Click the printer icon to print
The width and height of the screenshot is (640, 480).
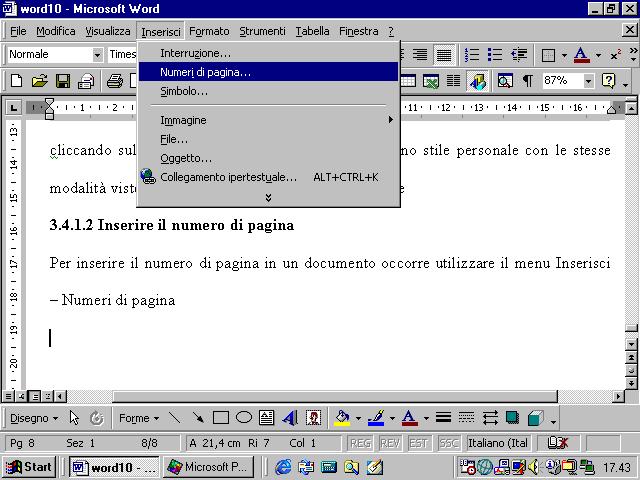click(x=115, y=81)
